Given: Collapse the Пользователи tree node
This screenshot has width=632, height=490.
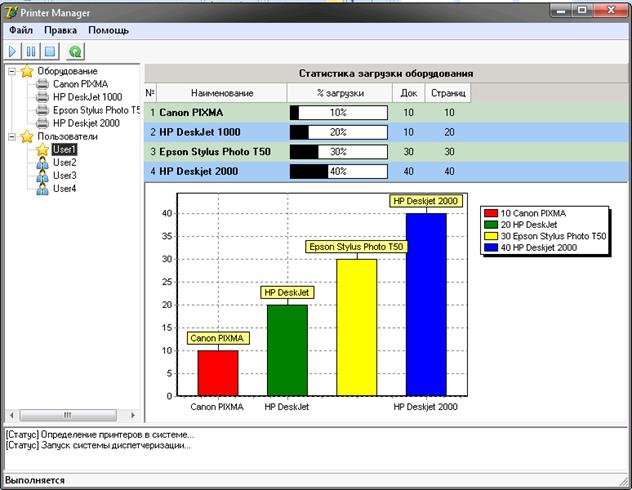Looking at the screenshot, I should point(9,137).
